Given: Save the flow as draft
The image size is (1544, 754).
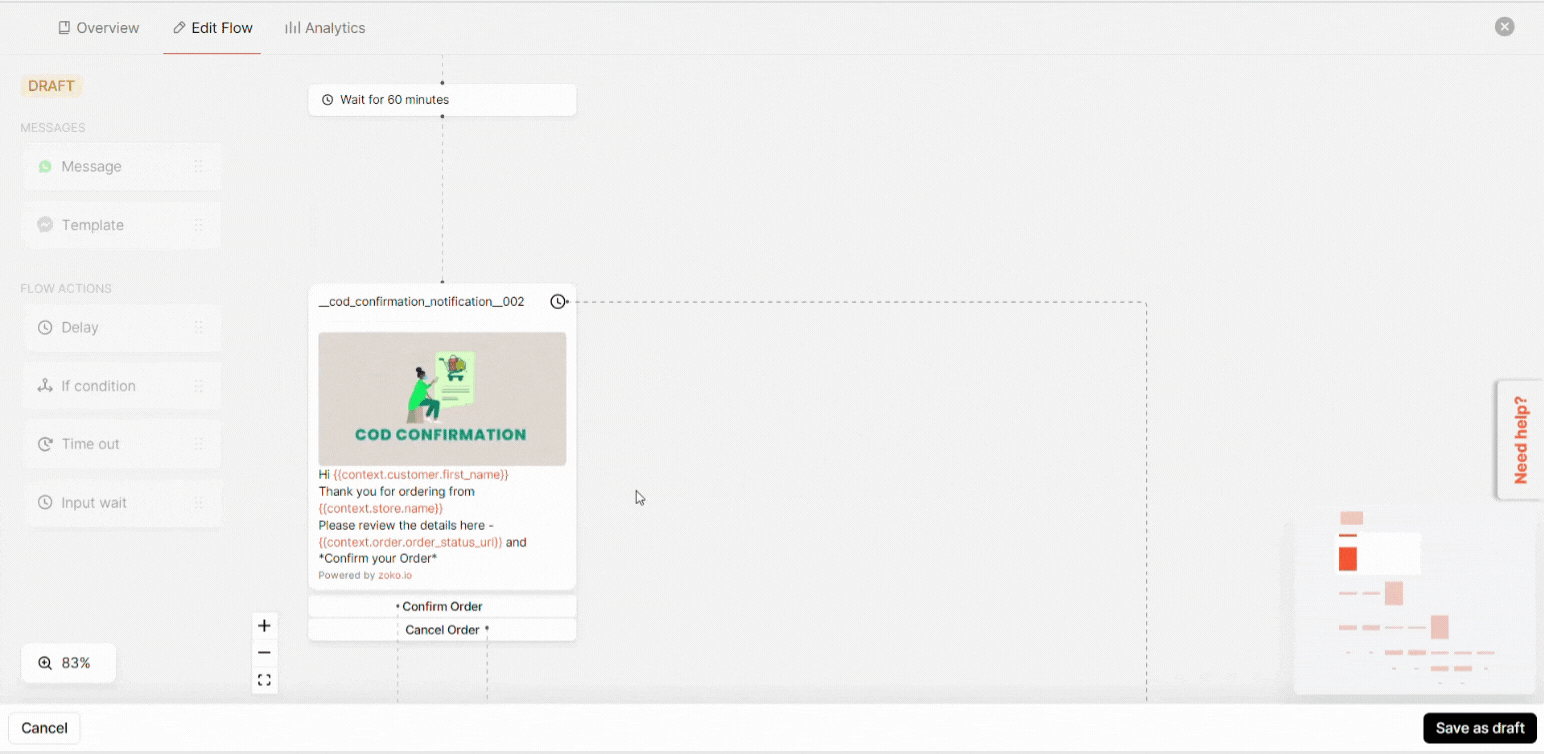Looking at the screenshot, I should [1479, 728].
